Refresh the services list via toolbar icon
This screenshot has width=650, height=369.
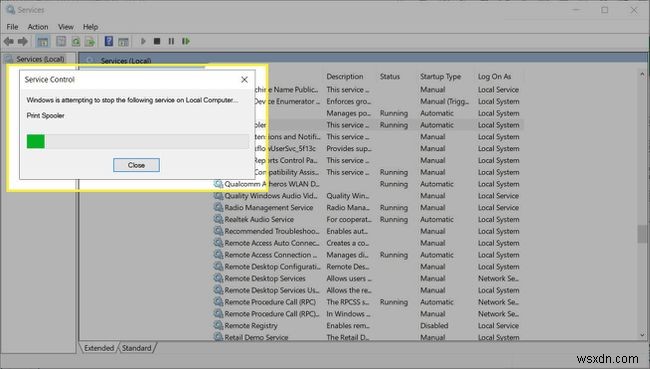click(x=75, y=41)
